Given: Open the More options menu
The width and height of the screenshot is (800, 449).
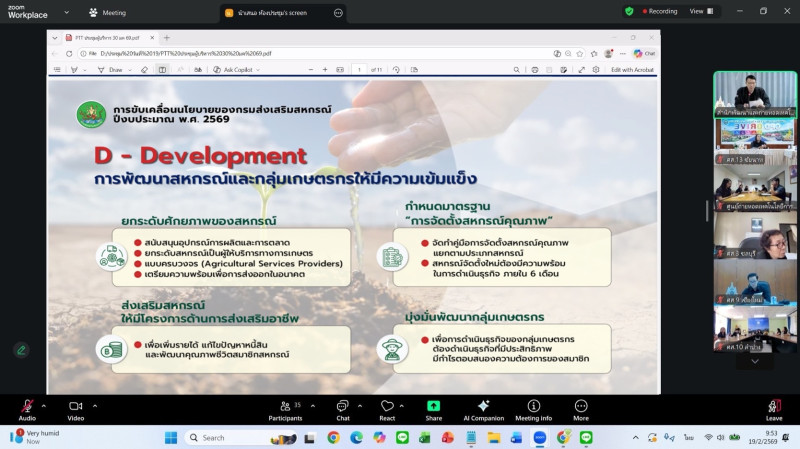Looking at the screenshot, I should (x=581, y=406).
